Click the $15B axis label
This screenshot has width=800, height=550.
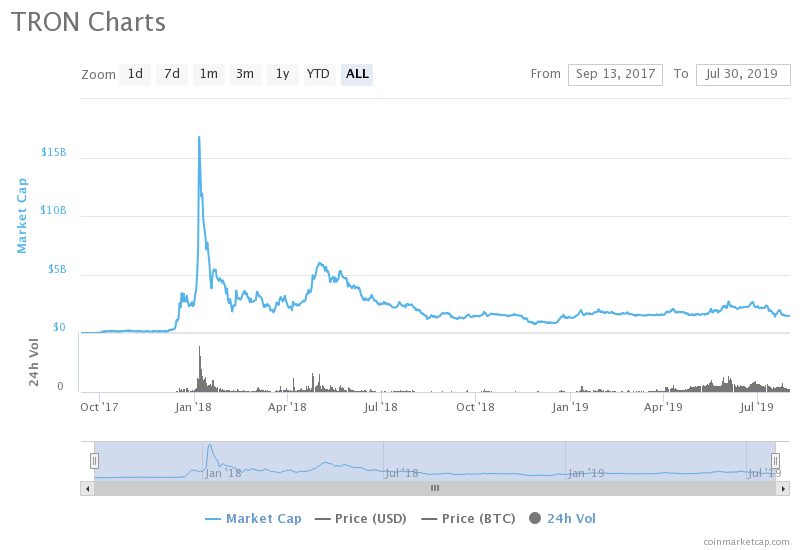[54, 152]
